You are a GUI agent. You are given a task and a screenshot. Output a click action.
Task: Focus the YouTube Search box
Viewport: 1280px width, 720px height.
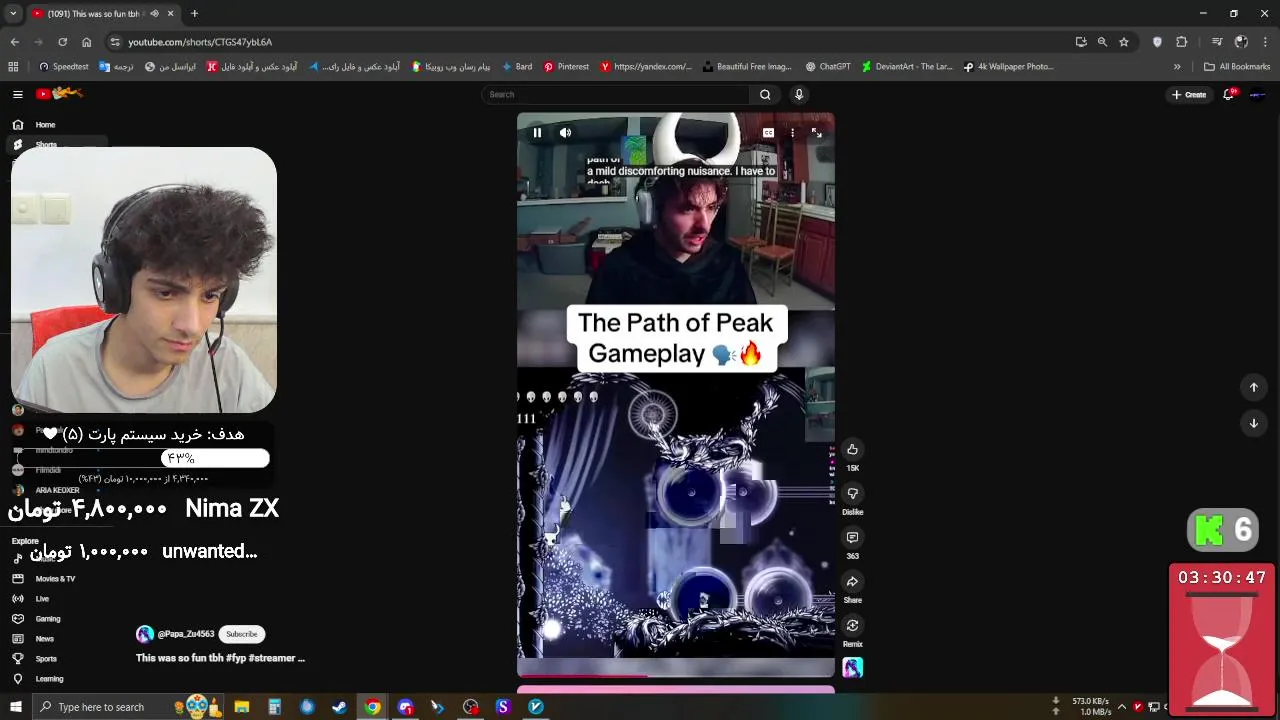615,94
